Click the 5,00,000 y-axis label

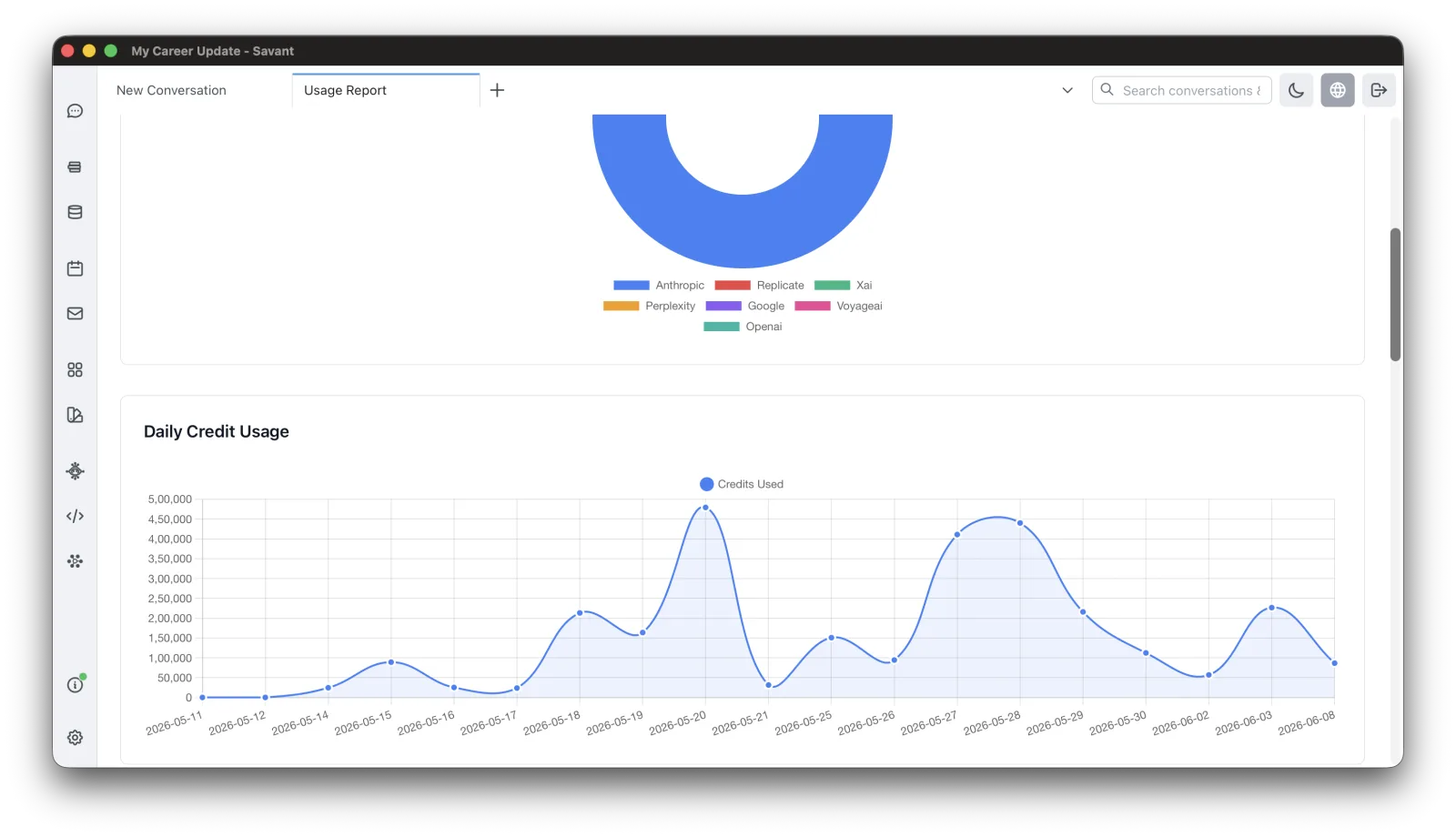coord(170,499)
